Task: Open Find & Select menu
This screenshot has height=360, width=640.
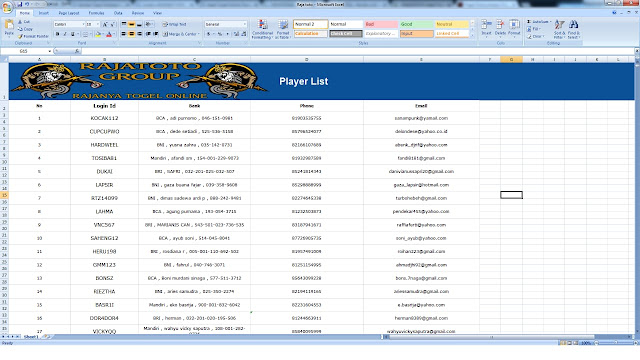Action: [573, 29]
